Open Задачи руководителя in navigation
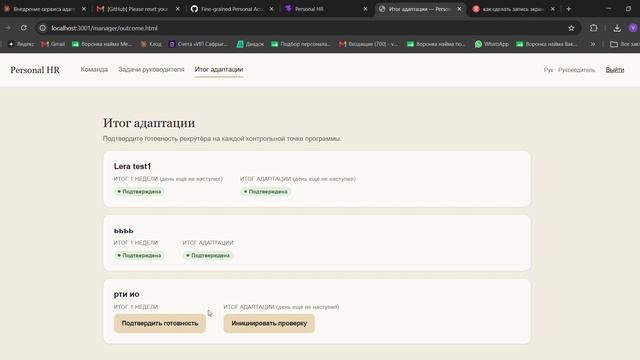The image size is (640, 360). (151, 70)
